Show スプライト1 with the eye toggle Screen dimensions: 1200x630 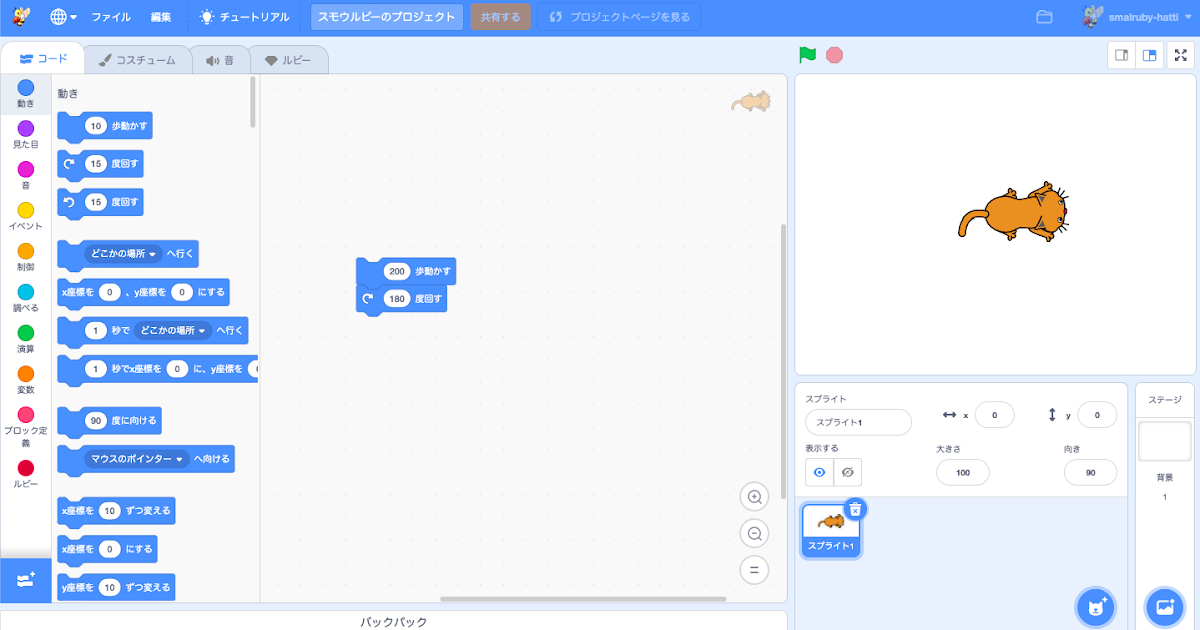819,472
